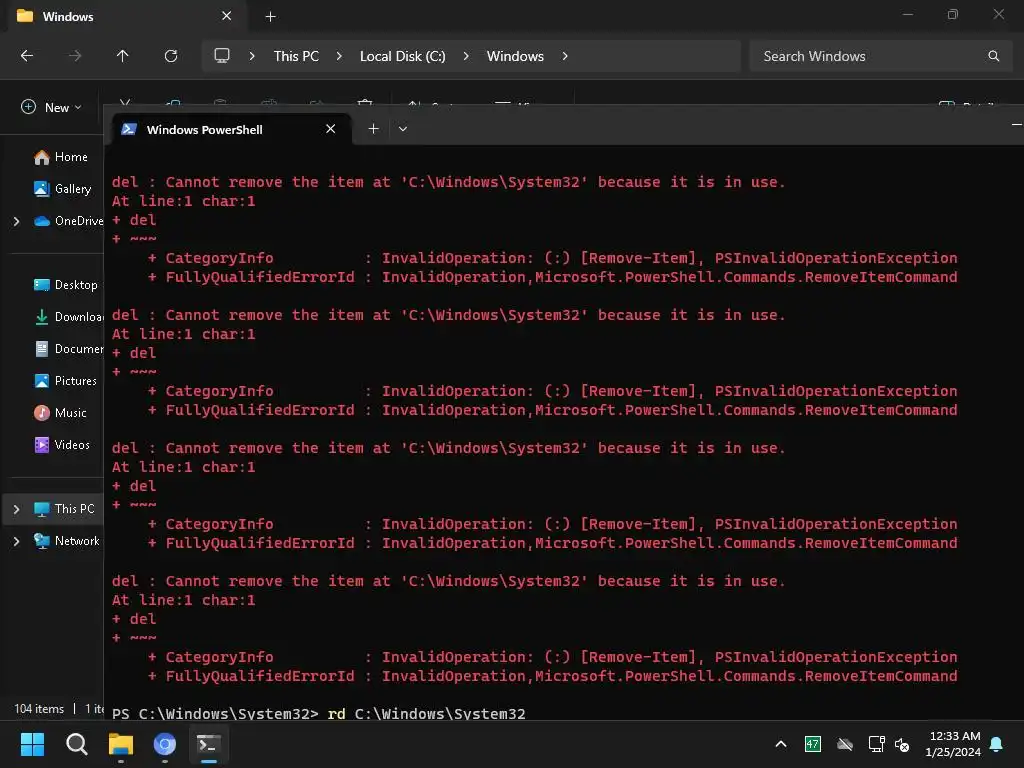This screenshot has height=768, width=1024.
Task: Open File Explorer from the taskbar
Action: pos(121,744)
